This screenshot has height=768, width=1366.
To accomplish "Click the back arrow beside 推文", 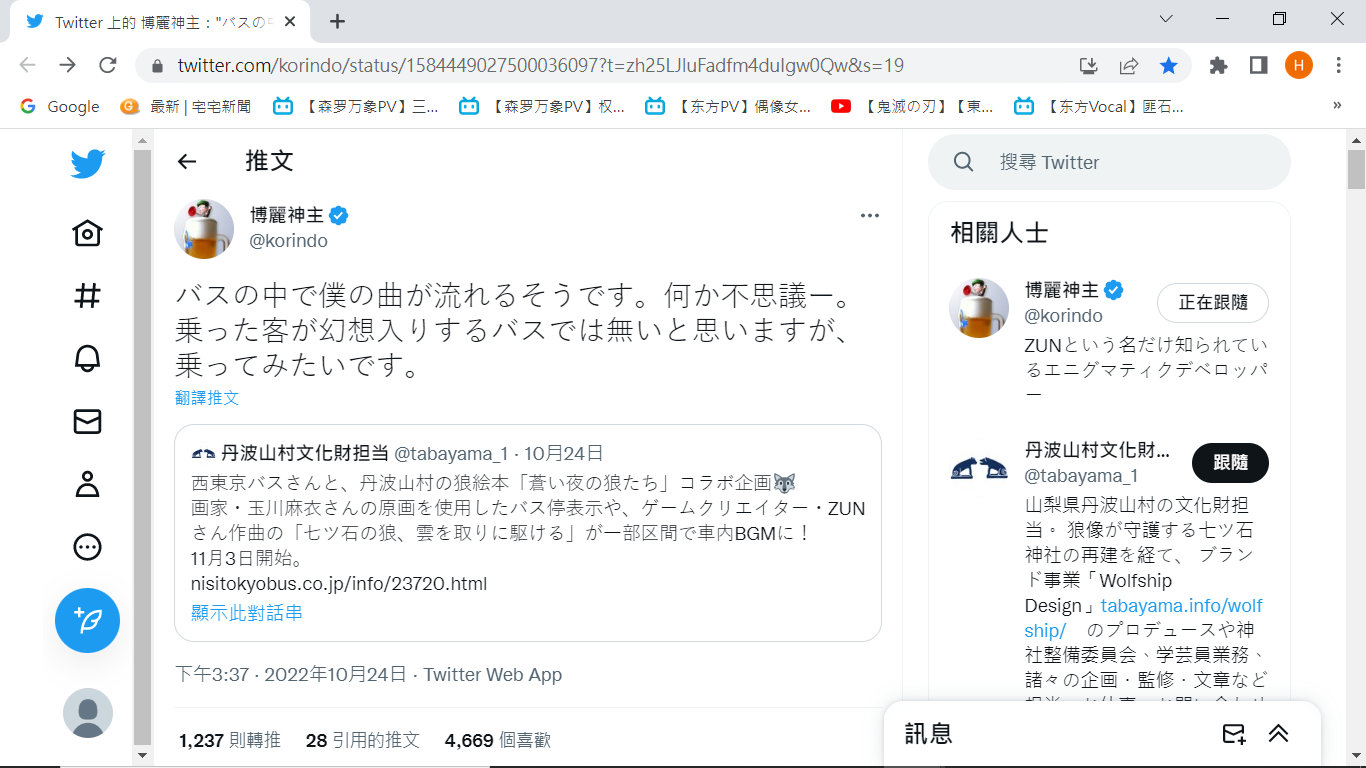I will (187, 161).
